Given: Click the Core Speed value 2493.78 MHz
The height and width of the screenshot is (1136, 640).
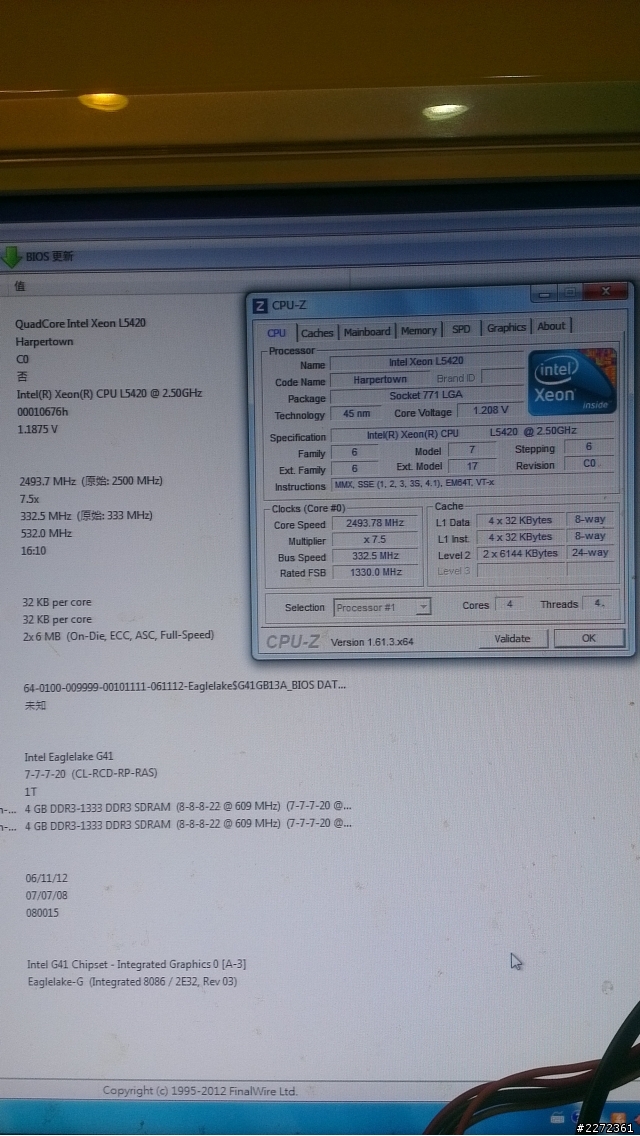Looking at the screenshot, I should (x=375, y=523).
